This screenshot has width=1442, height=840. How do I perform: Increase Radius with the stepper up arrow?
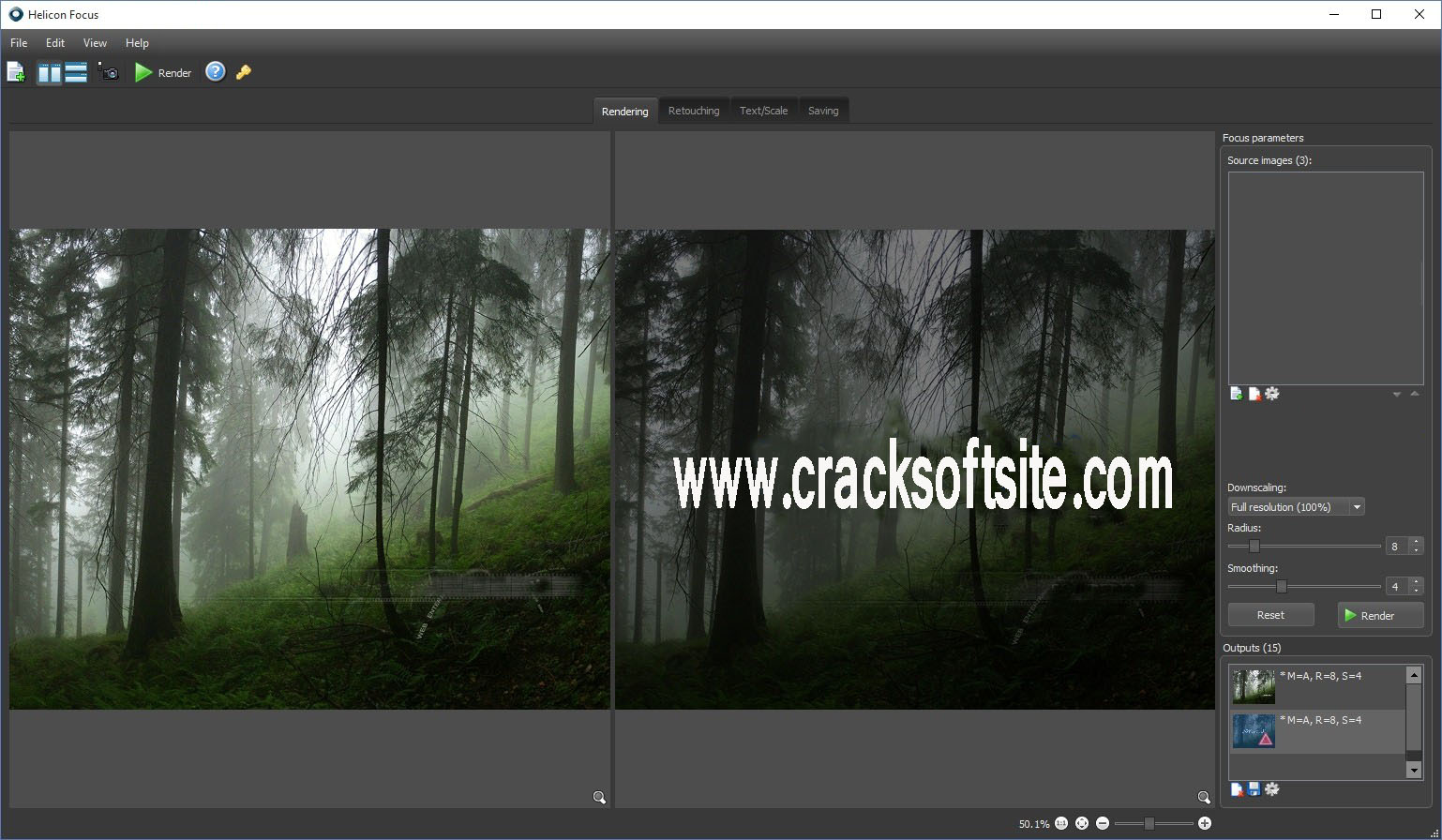1416,542
